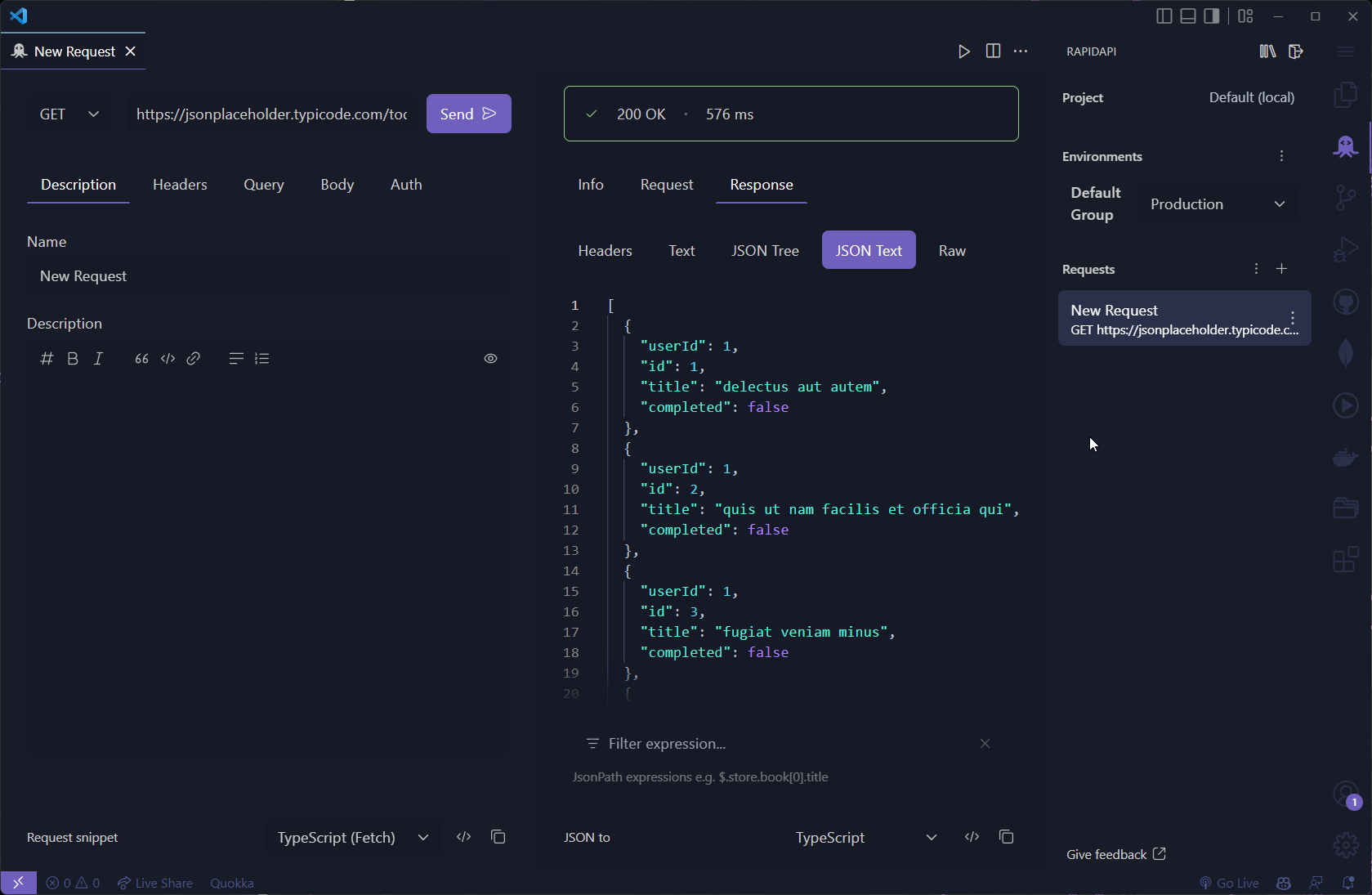The image size is (1372, 895).
Task: Switch to the Headers request tab
Action: point(180,185)
